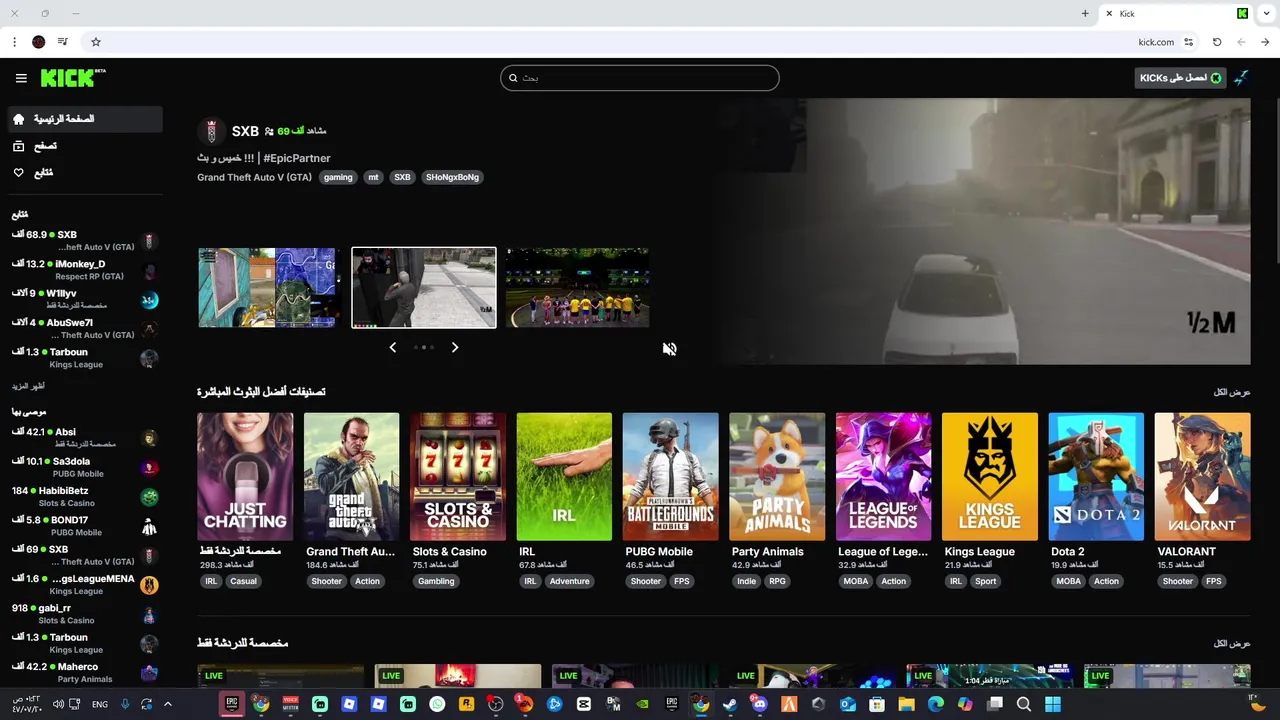1280x720 pixels.
Task: Click the 'gaming' tag on featured stream
Action: click(338, 177)
